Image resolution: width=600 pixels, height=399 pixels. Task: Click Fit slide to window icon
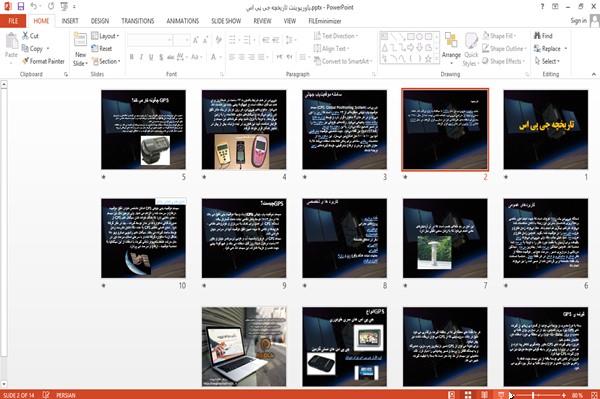pos(594,395)
